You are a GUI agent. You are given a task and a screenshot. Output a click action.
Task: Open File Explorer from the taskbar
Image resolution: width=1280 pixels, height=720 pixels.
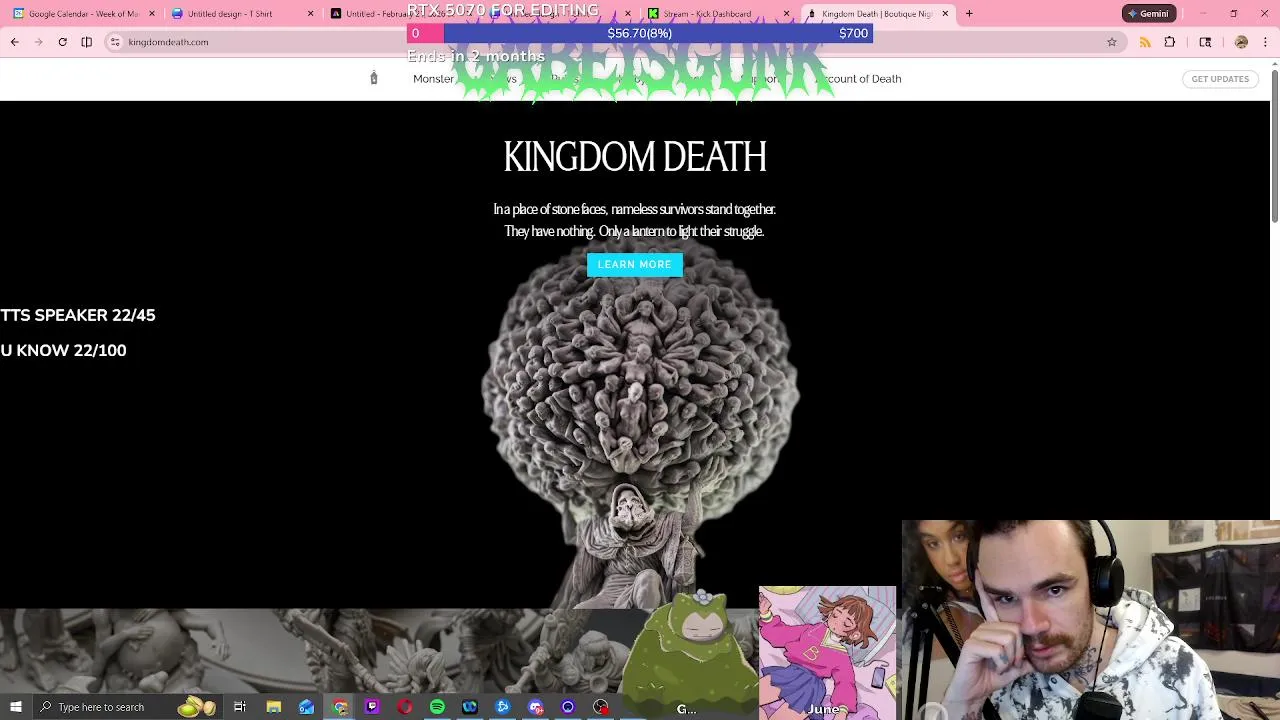[x=273, y=707]
